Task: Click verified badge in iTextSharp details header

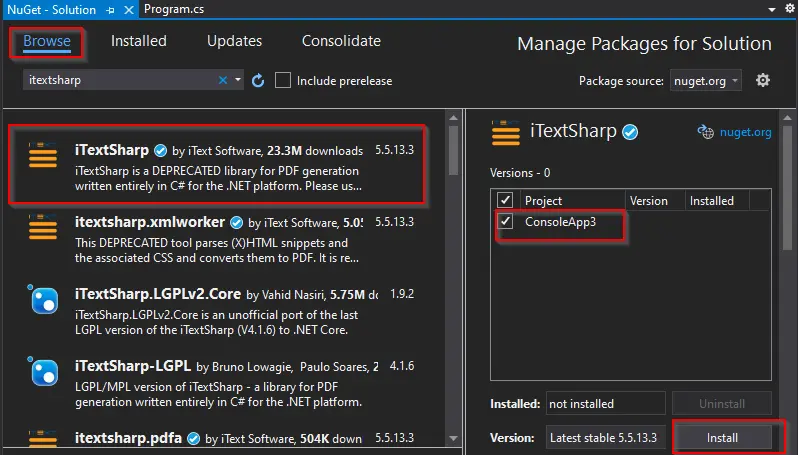Action: [630, 132]
